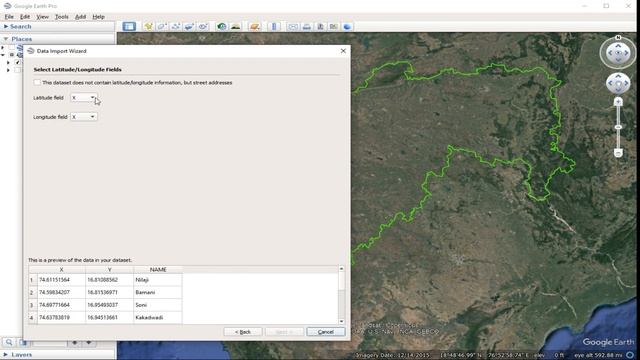The width and height of the screenshot is (640, 360).
Task: Open the Tools menu
Action: coord(62,17)
